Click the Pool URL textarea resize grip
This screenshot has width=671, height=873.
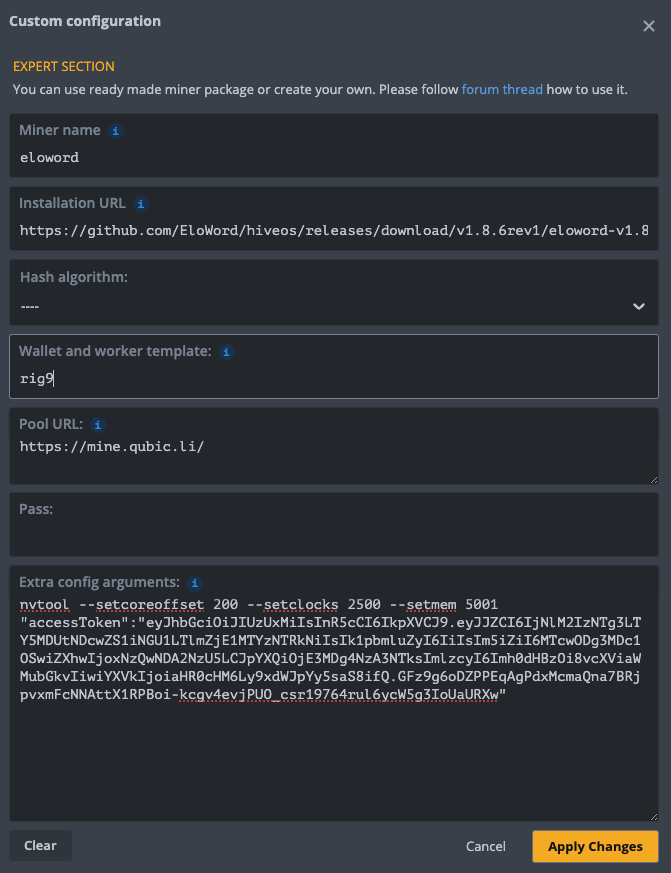coord(655,481)
